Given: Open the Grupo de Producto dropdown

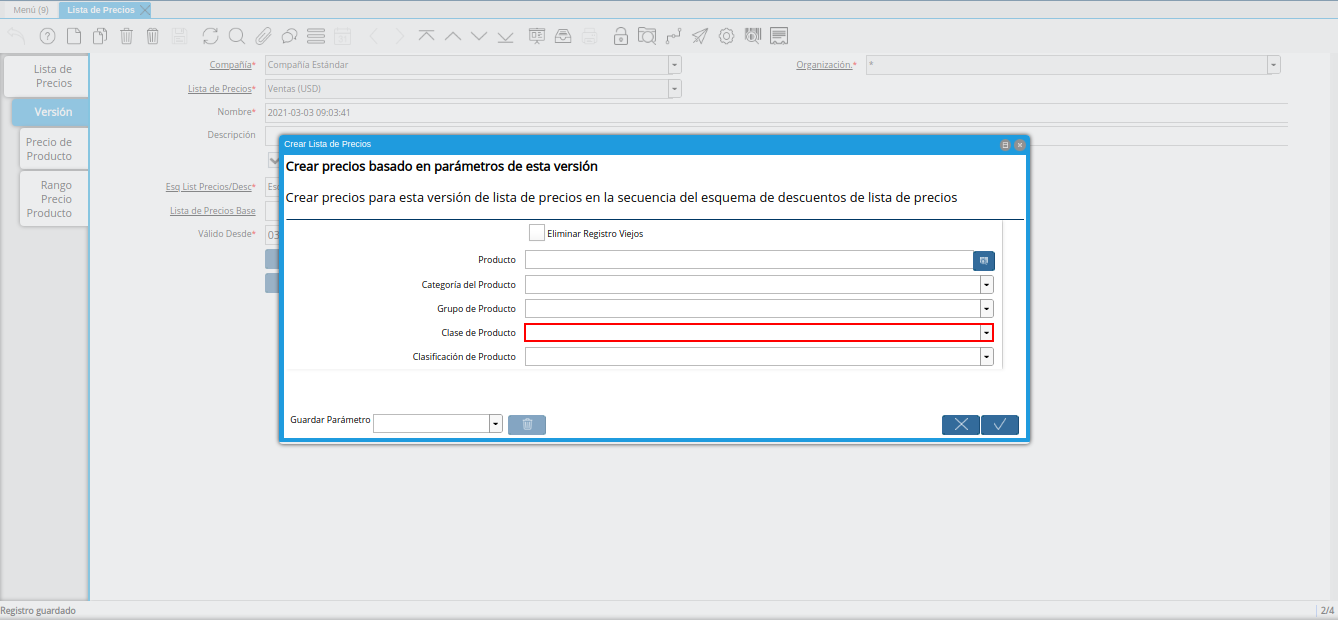Looking at the screenshot, I should point(986,309).
